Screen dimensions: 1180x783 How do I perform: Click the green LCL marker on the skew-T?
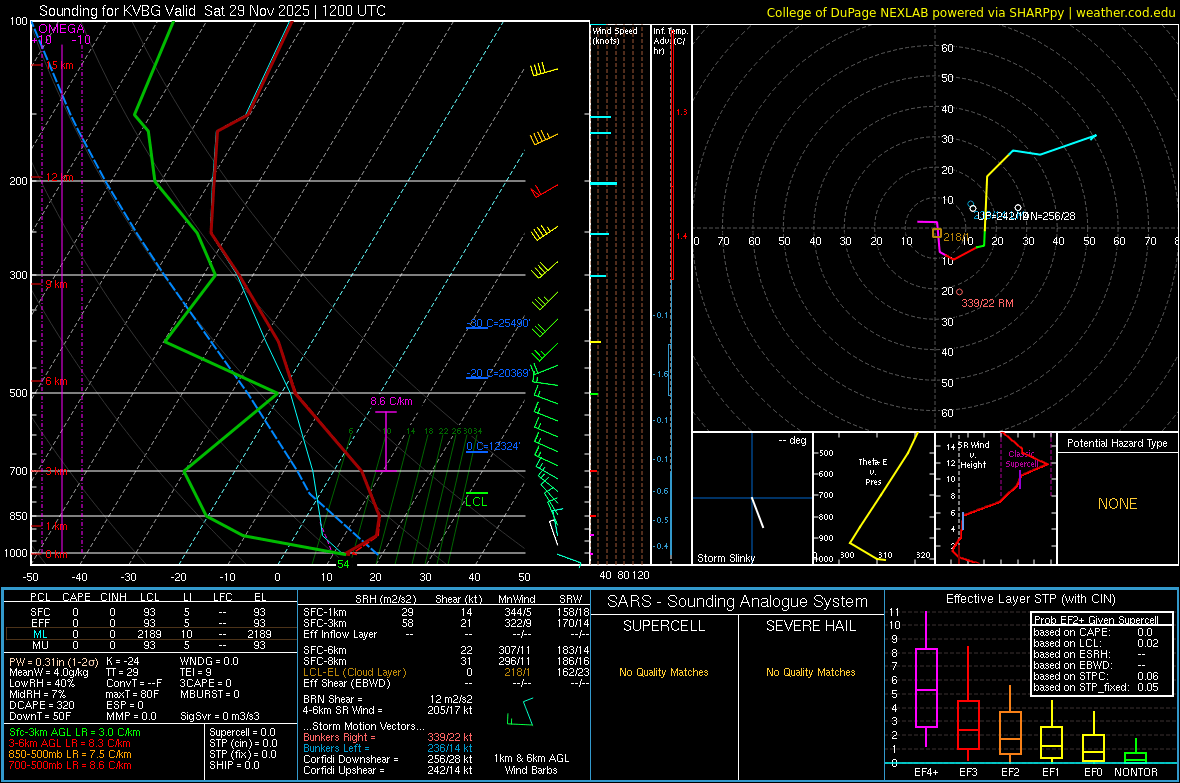click(x=476, y=499)
